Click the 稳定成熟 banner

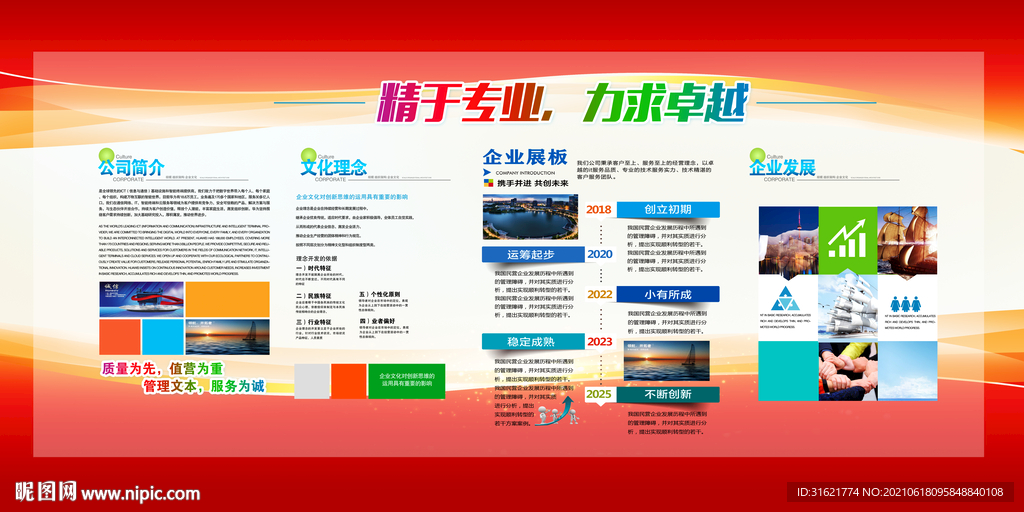click(533, 341)
